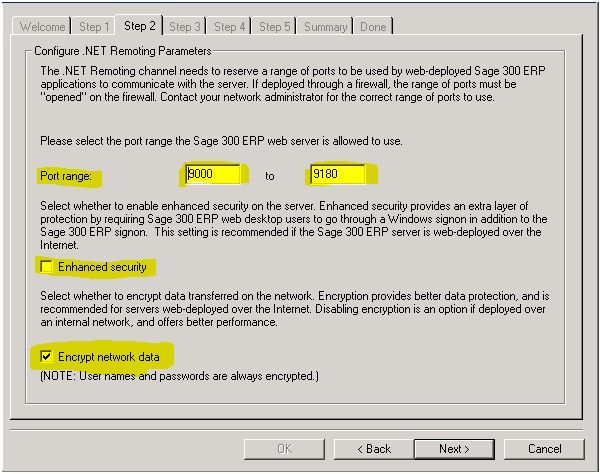Click the NOTE about passwords always encrypted

pyautogui.click(x=179, y=376)
